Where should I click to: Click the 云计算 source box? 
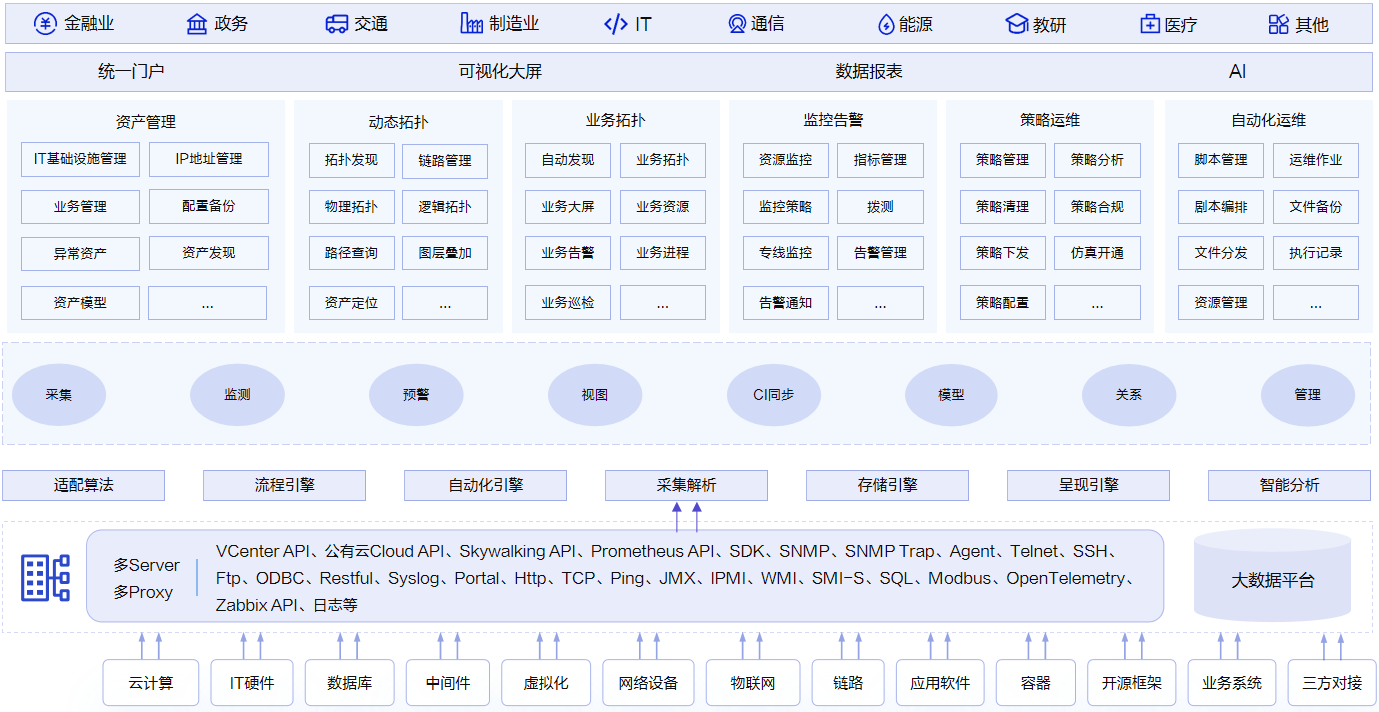tap(151, 683)
